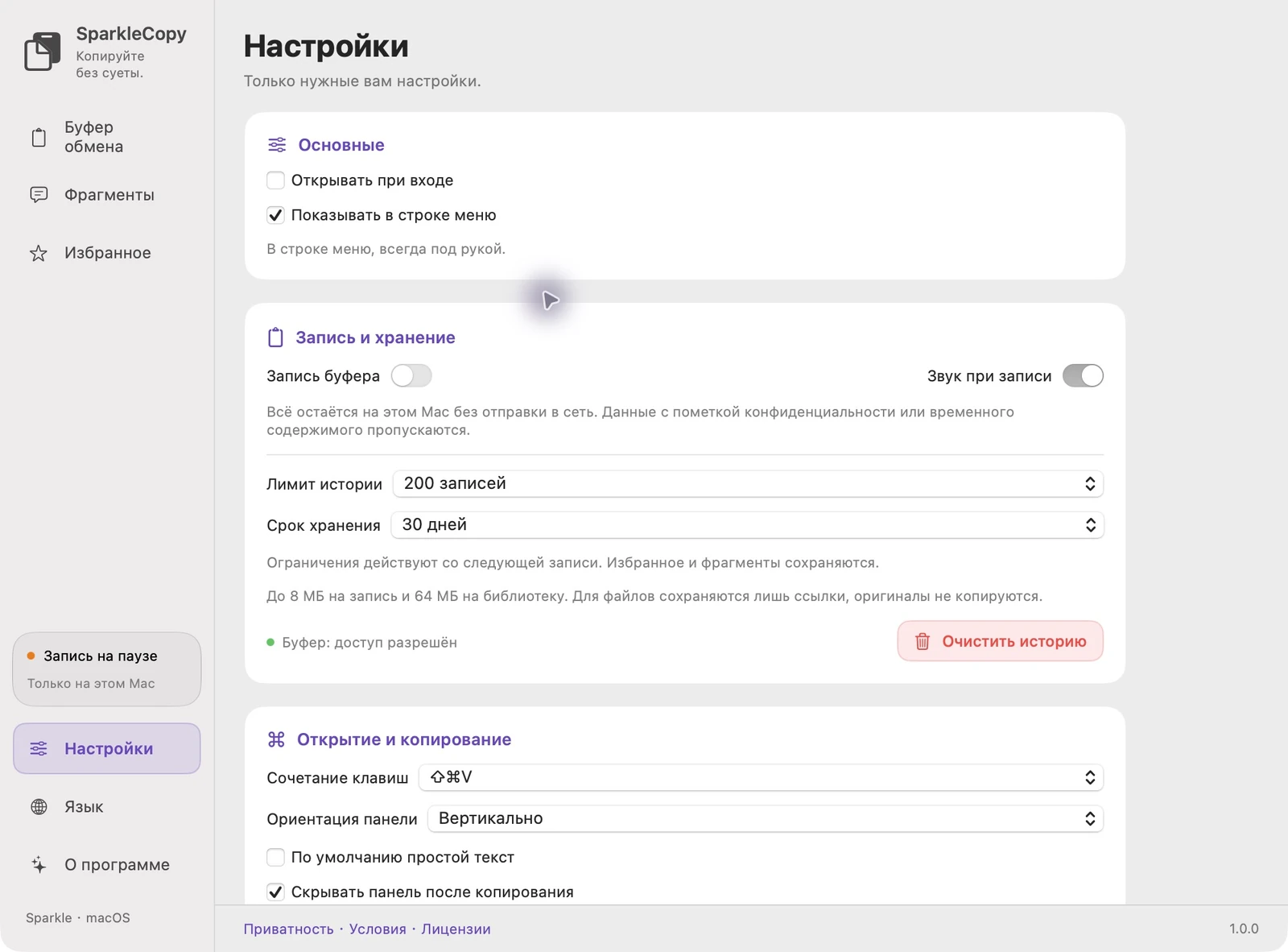The height and width of the screenshot is (952, 1288).
Task: Open the Лицензии footer link
Action: (456, 929)
